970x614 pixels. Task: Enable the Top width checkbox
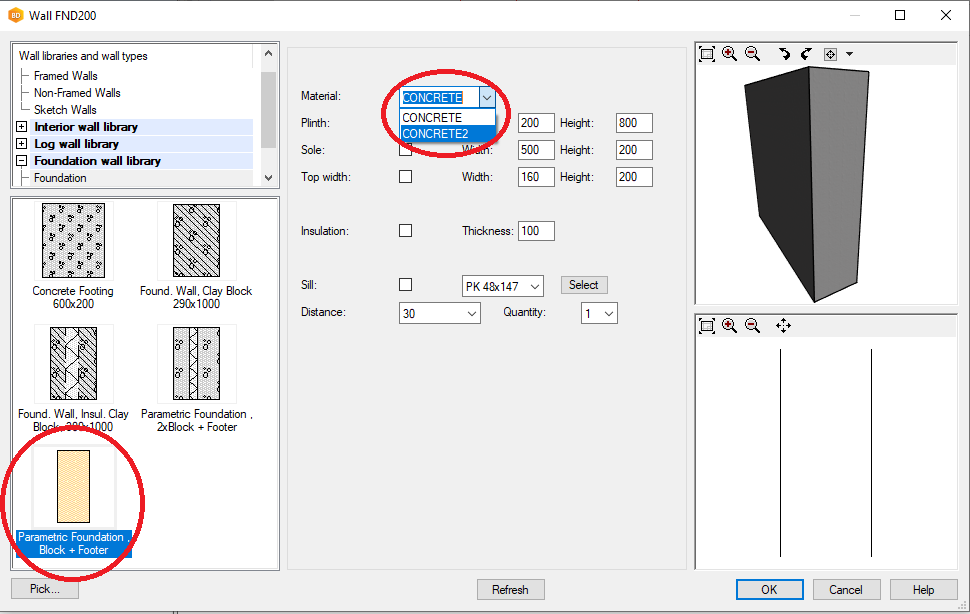(x=405, y=177)
